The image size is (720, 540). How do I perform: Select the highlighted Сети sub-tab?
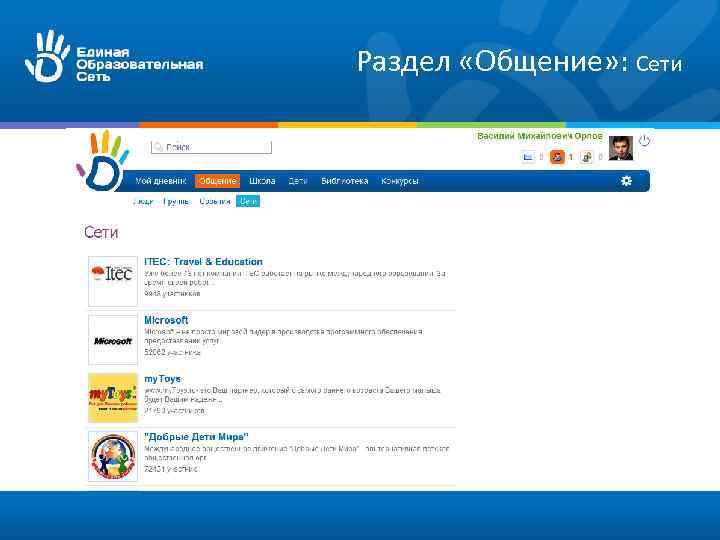(x=248, y=201)
